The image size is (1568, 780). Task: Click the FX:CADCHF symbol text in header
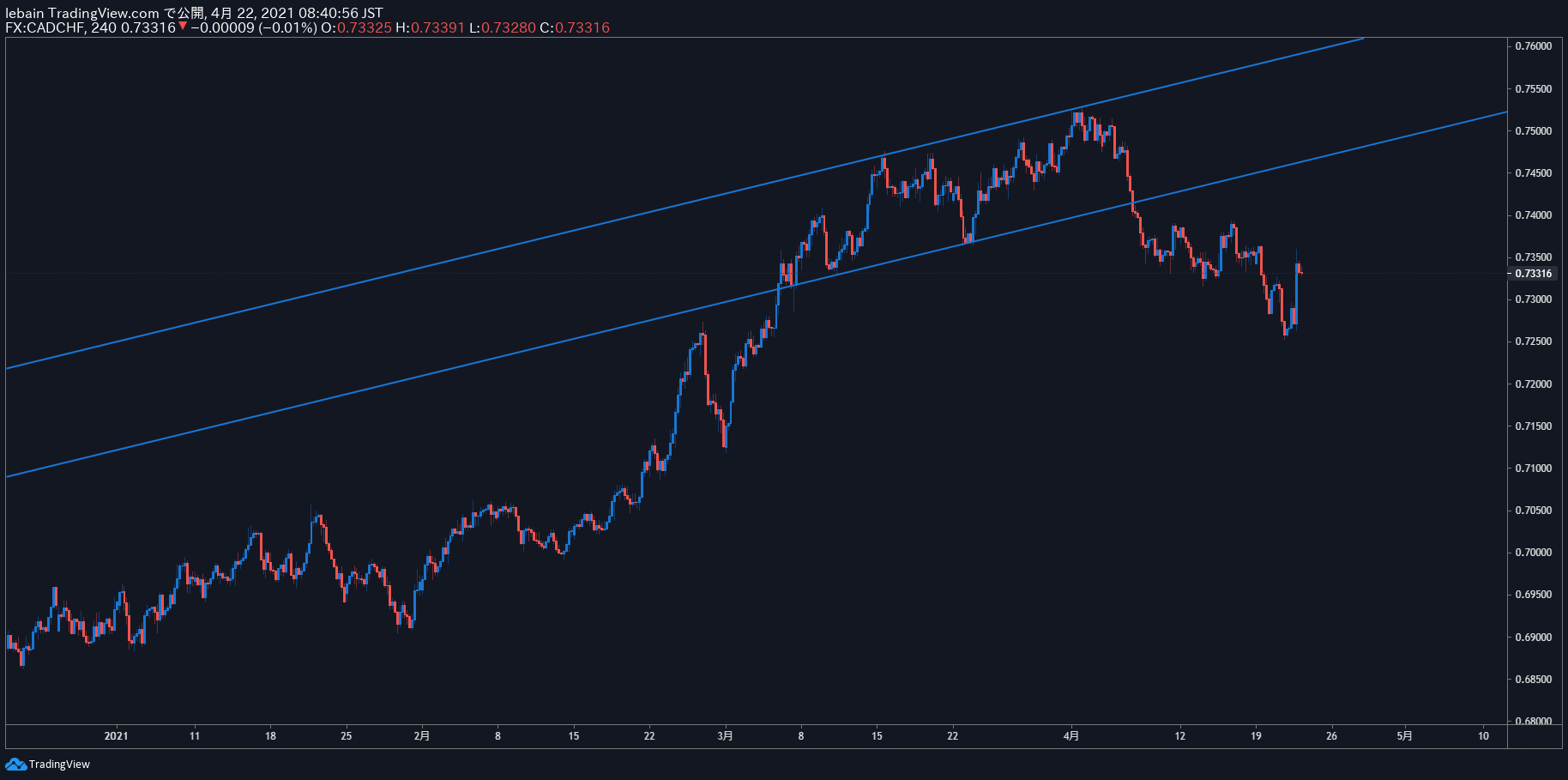point(45,27)
